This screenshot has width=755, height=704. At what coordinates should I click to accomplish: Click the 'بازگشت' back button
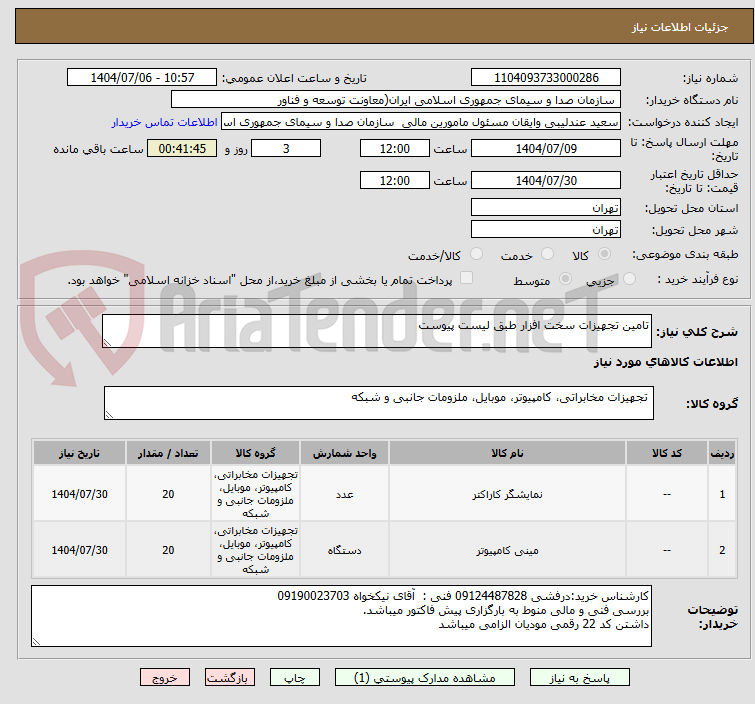[x=233, y=678]
